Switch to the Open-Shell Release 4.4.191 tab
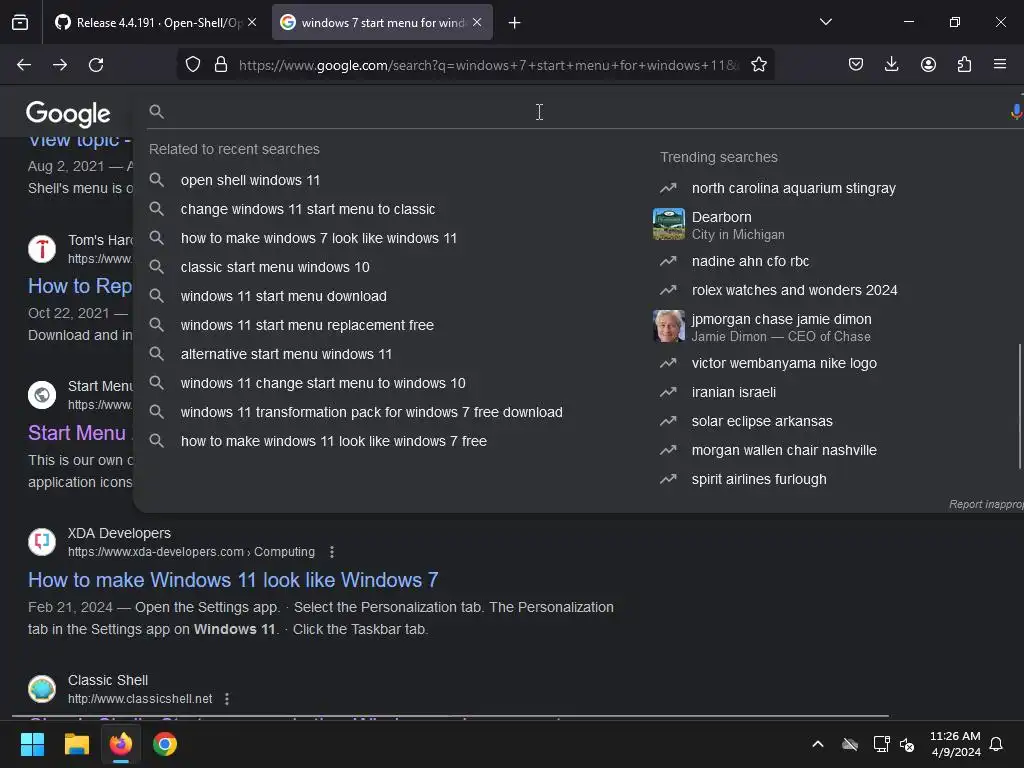Screen dimensions: 1024x768 click(155, 23)
